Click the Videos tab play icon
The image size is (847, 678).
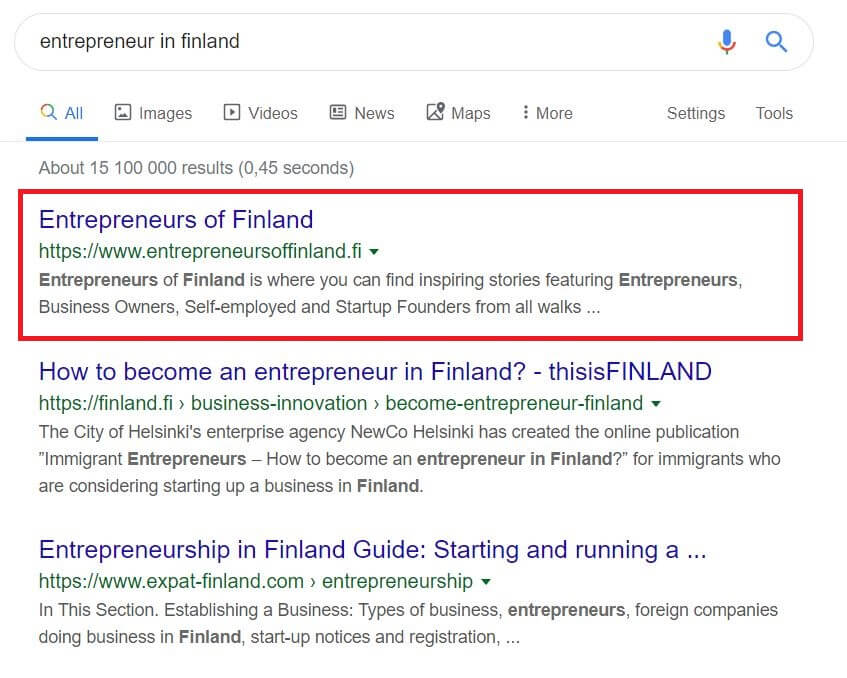[232, 112]
